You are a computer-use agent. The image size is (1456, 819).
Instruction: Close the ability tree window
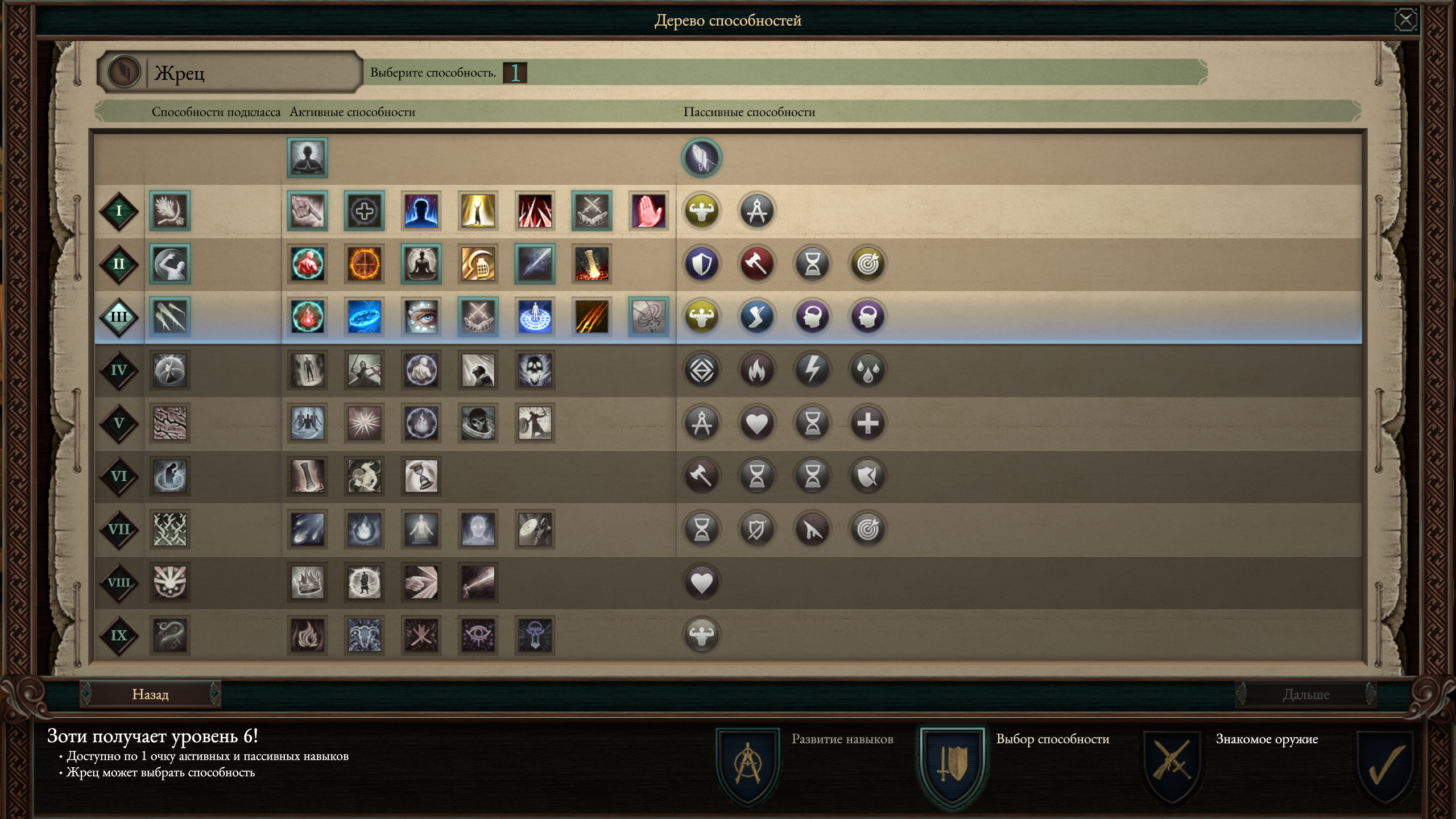[1405, 20]
